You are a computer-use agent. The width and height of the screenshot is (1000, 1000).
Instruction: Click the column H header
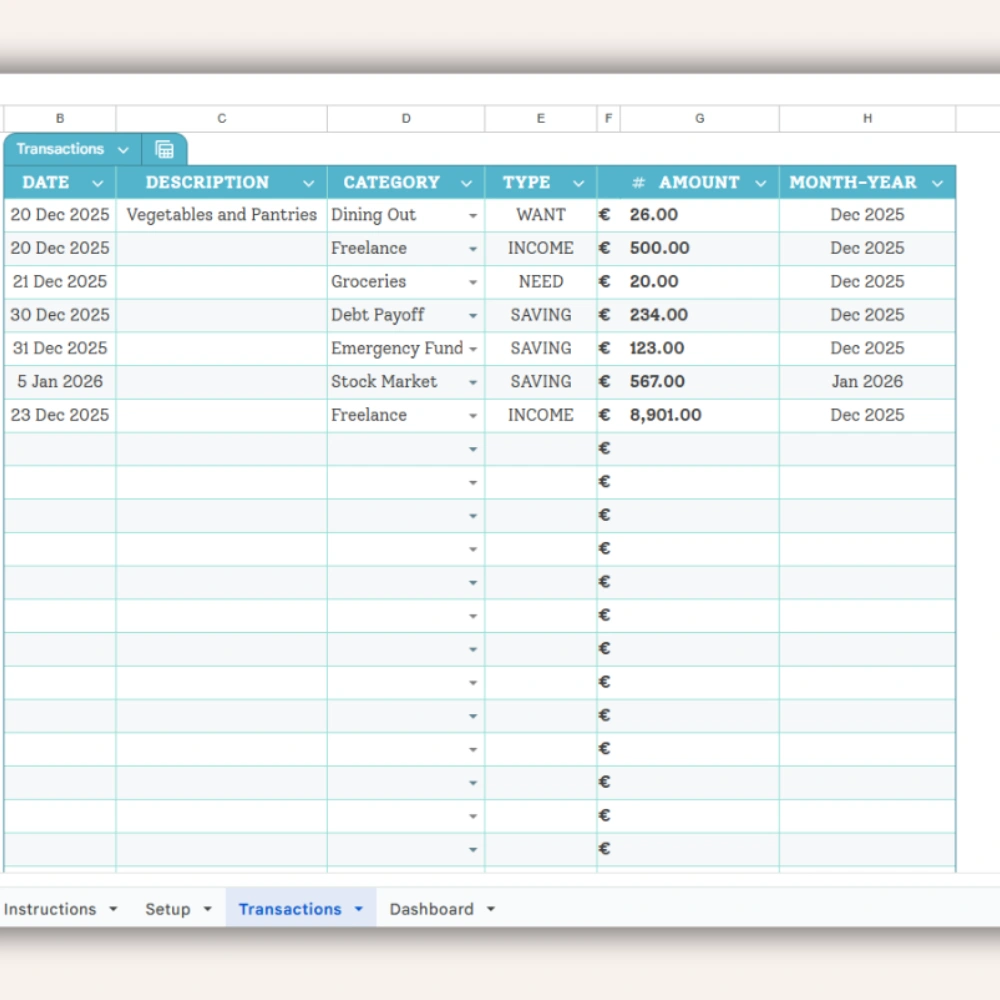866,117
